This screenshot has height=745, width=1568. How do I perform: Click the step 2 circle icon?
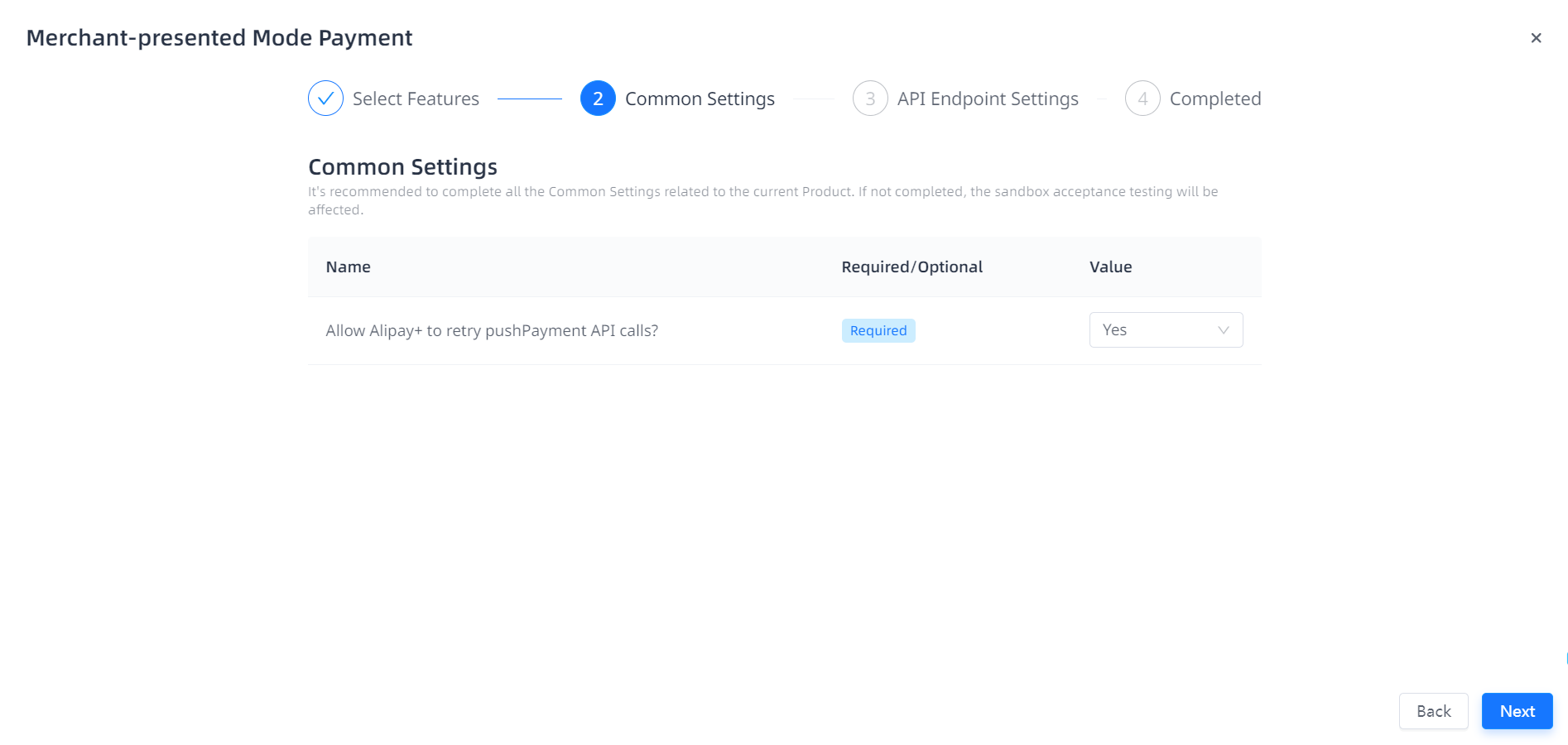click(x=598, y=99)
